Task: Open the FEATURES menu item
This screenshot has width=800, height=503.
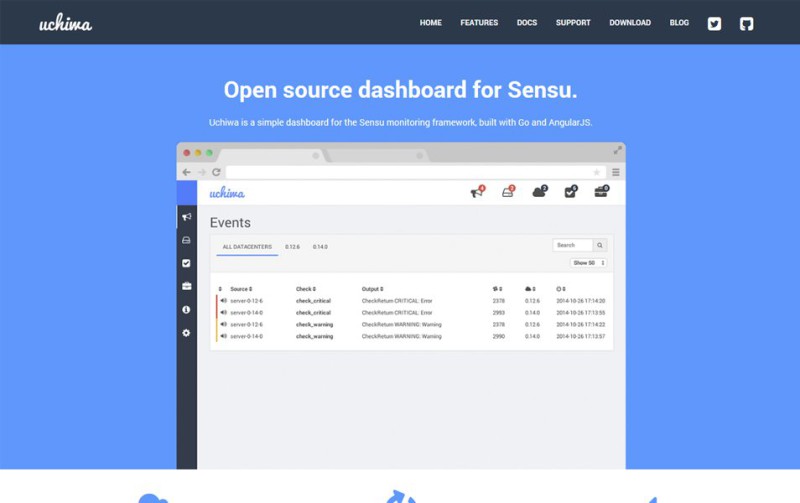Action: point(479,23)
